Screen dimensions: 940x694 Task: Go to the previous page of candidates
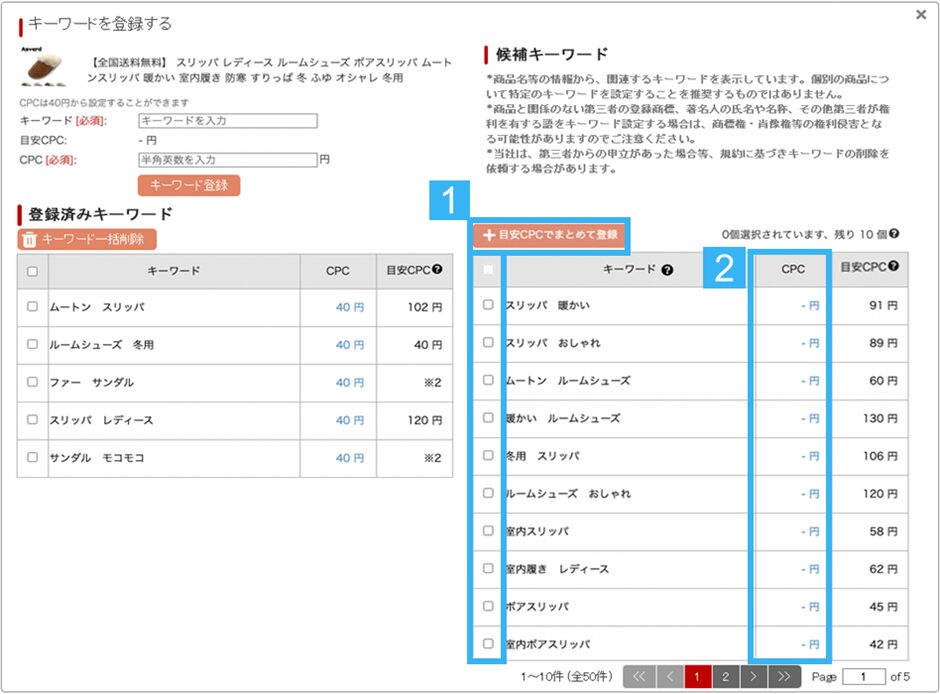pyautogui.click(x=669, y=677)
